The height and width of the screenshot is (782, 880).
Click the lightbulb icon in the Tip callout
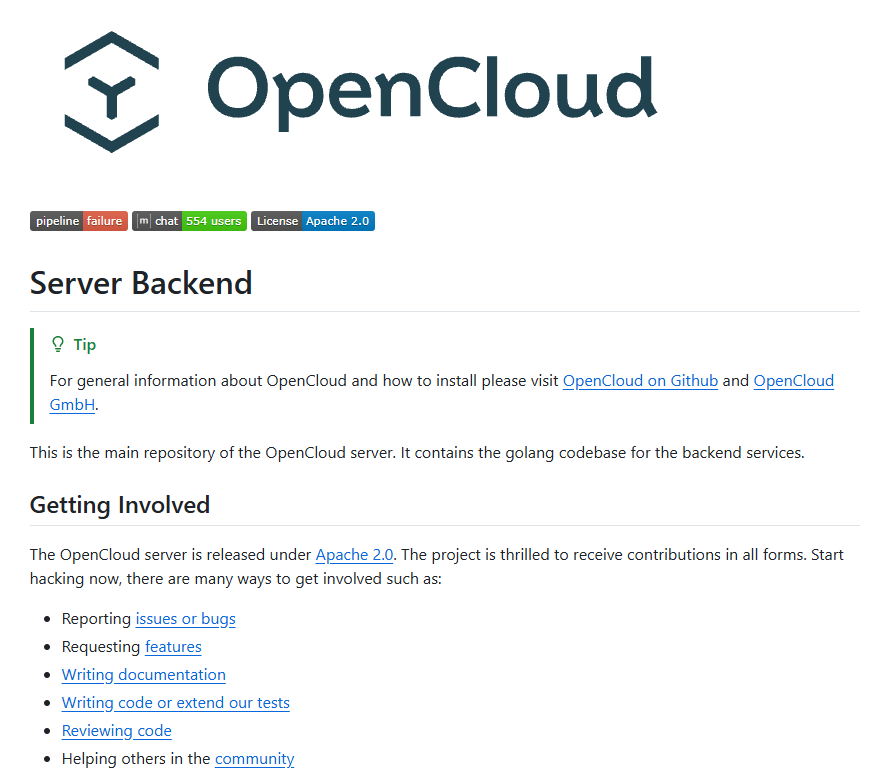(58, 344)
